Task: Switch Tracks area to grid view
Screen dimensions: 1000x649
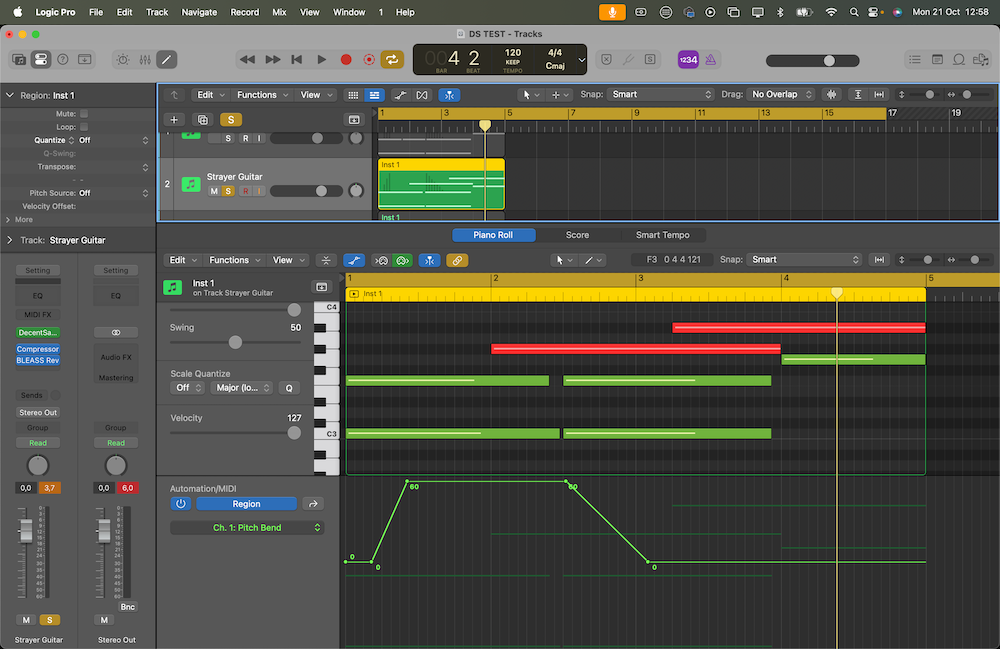Action: pyautogui.click(x=353, y=95)
